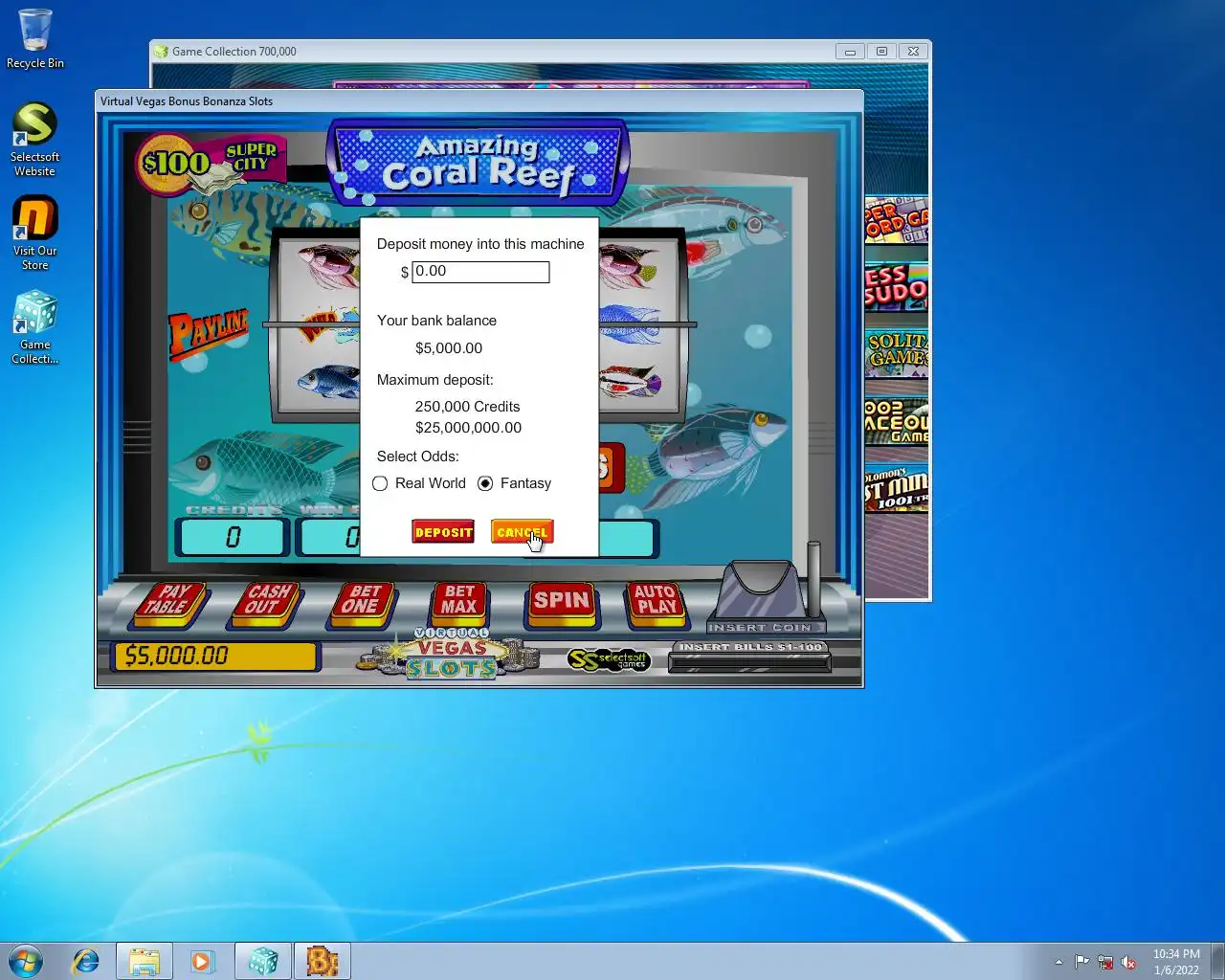Screen dimensions: 1225x980
Task: Click the $25,000,000.00 maximum deposit value
Action: [468, 428]
